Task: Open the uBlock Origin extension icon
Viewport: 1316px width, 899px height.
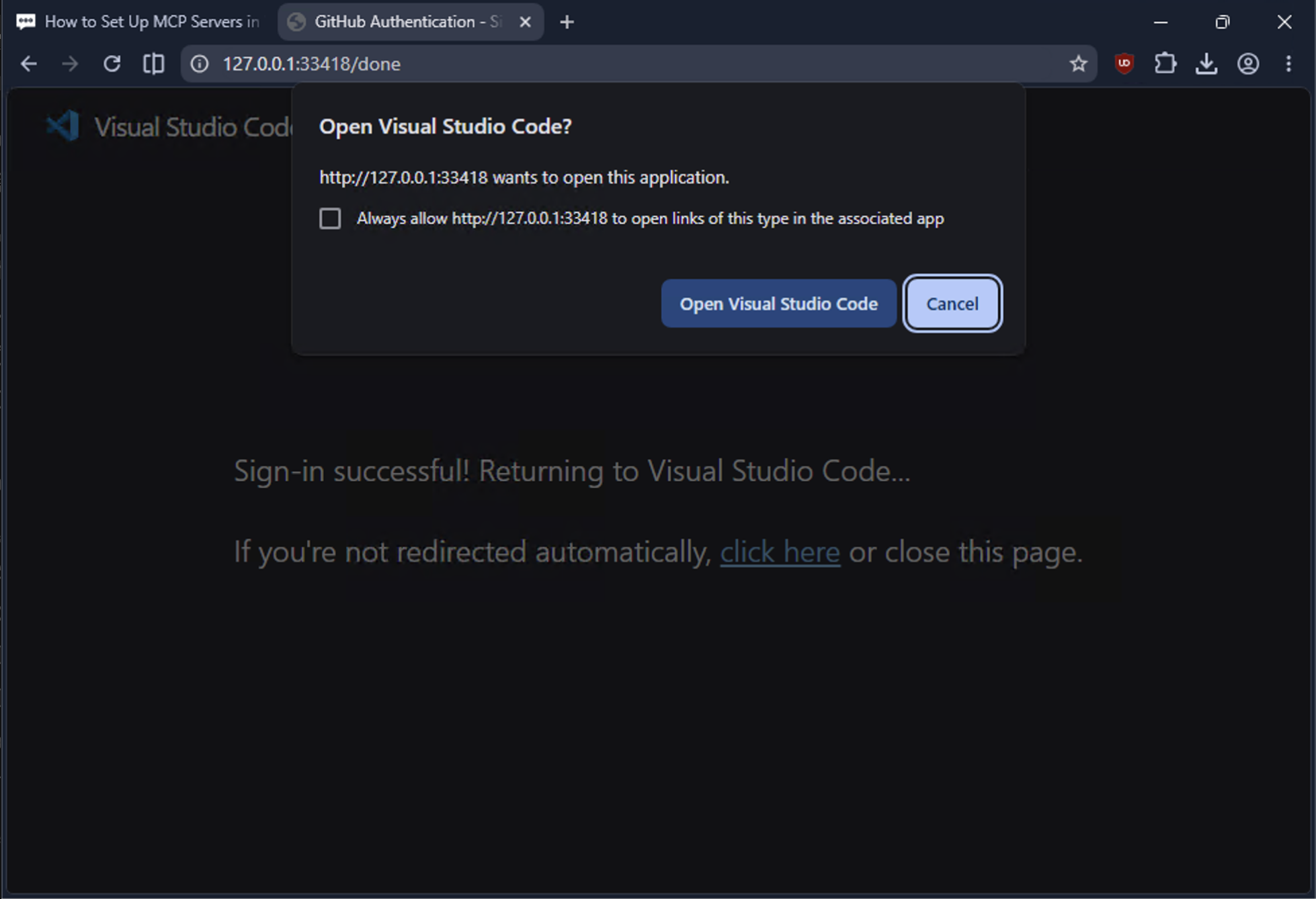Action: click(x=1124, y=64)
